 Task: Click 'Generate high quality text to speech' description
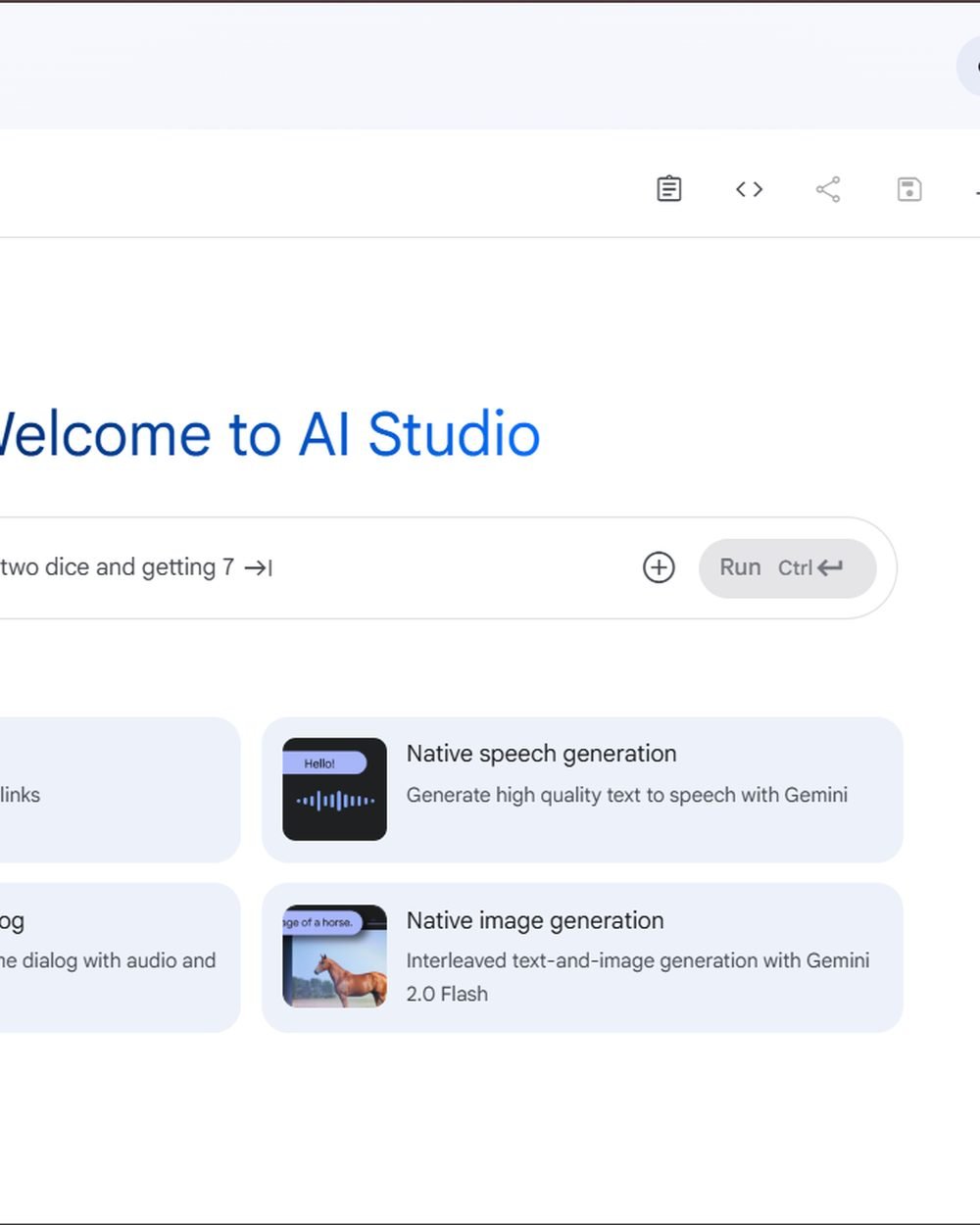click(x=627, y=795)
